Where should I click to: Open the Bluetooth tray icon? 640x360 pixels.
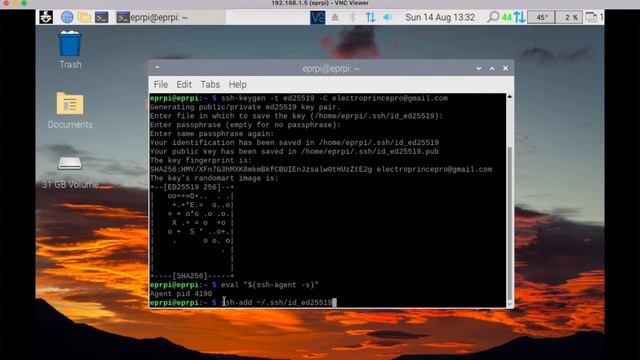pos(353,17)
